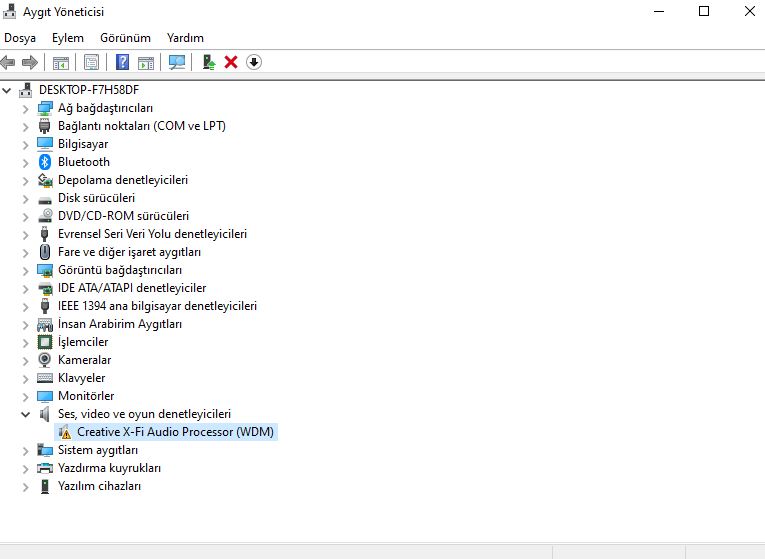Select the Kameralar tree row
The width and height of the screenshot is (765, 559).
click(84, 360)
